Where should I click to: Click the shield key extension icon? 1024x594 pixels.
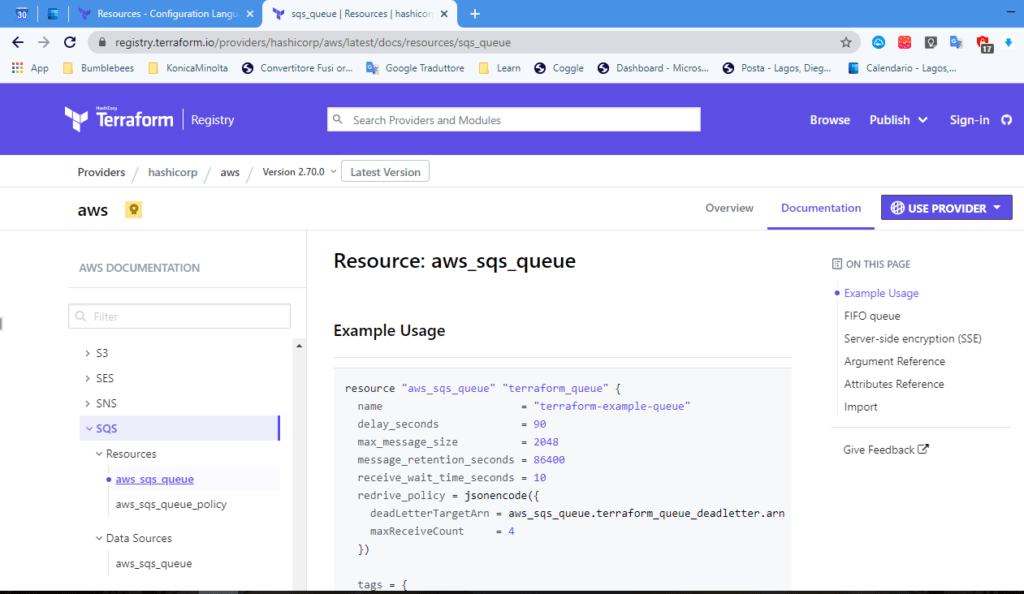click(x=931, y=42)
